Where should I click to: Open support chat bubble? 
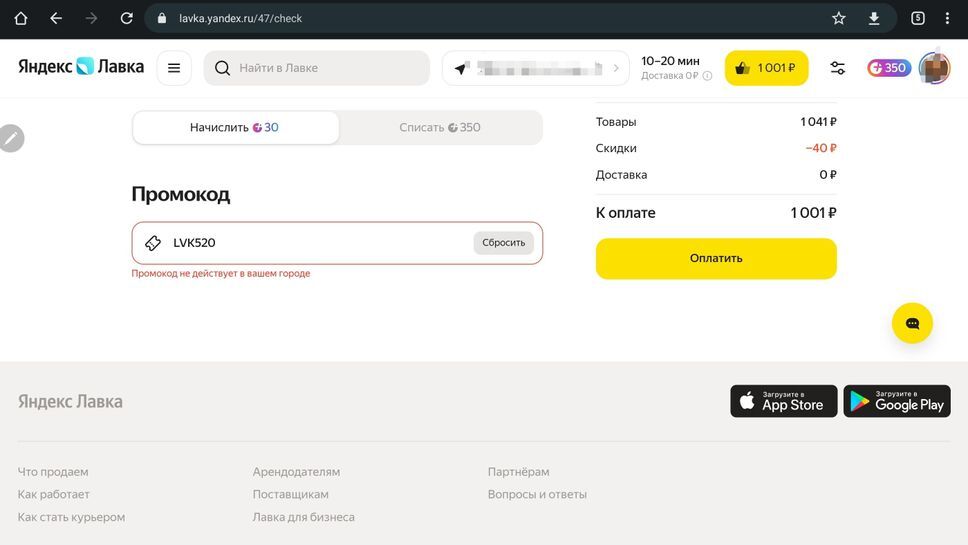tap(912, 323)
